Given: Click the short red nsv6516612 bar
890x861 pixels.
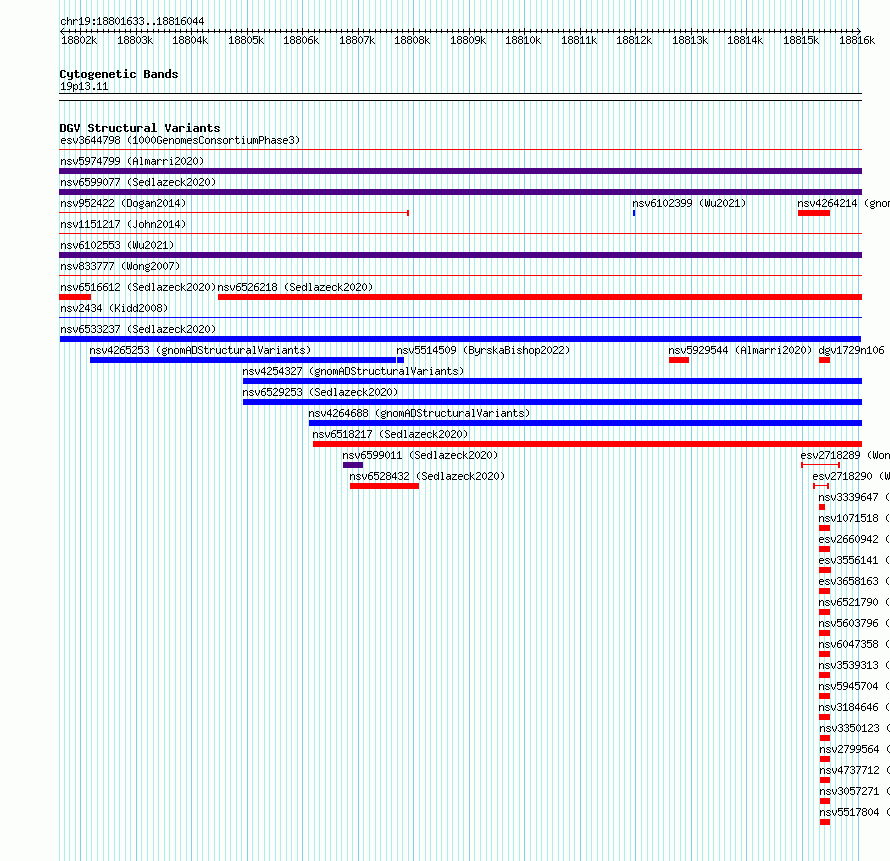Looking at the screenshot, I should coord(75,297).
